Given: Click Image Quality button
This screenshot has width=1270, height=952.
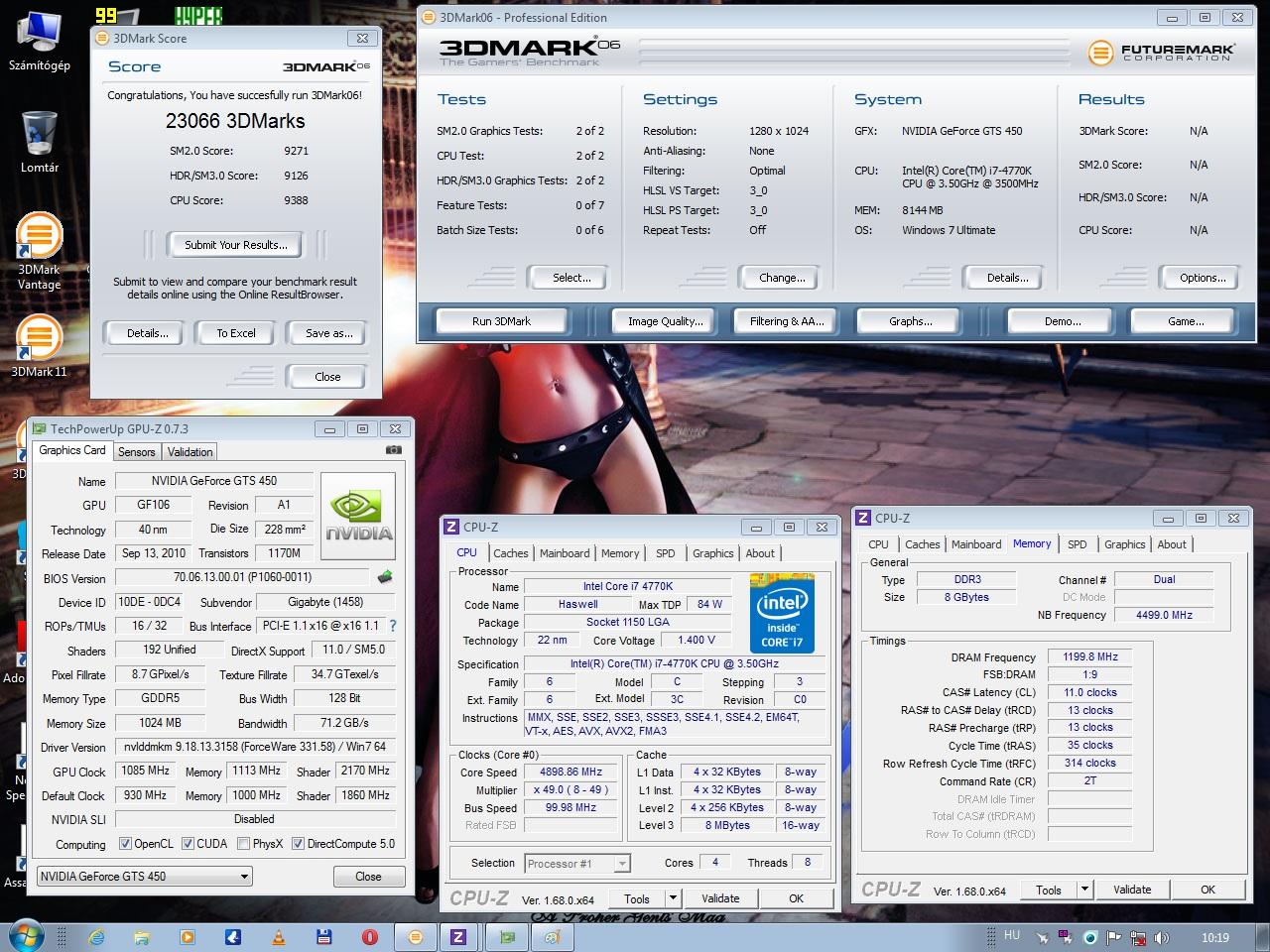Looking at the screenshot, I should coord(665,321).
